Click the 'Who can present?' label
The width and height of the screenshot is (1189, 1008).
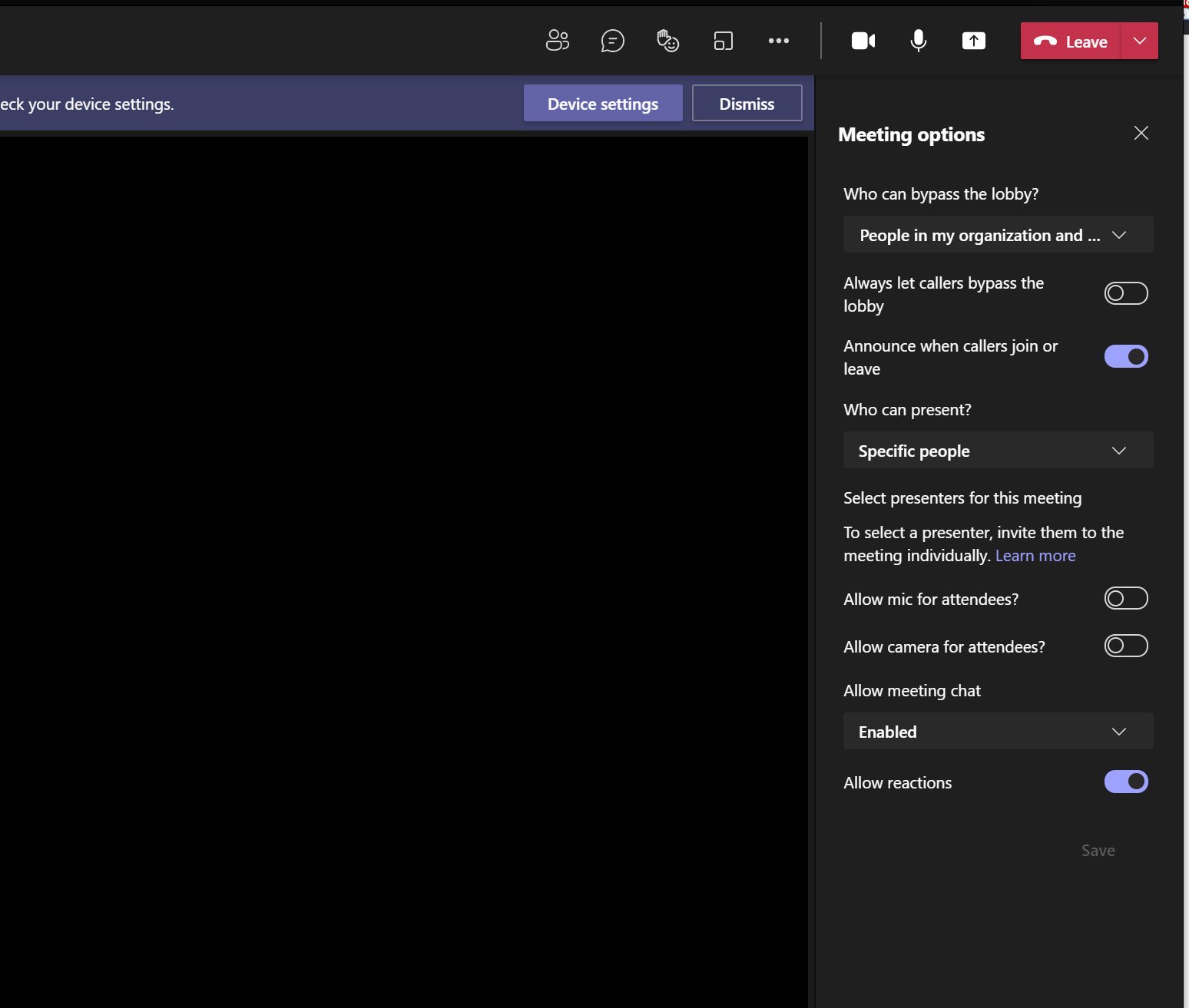(x=907, y=409)
